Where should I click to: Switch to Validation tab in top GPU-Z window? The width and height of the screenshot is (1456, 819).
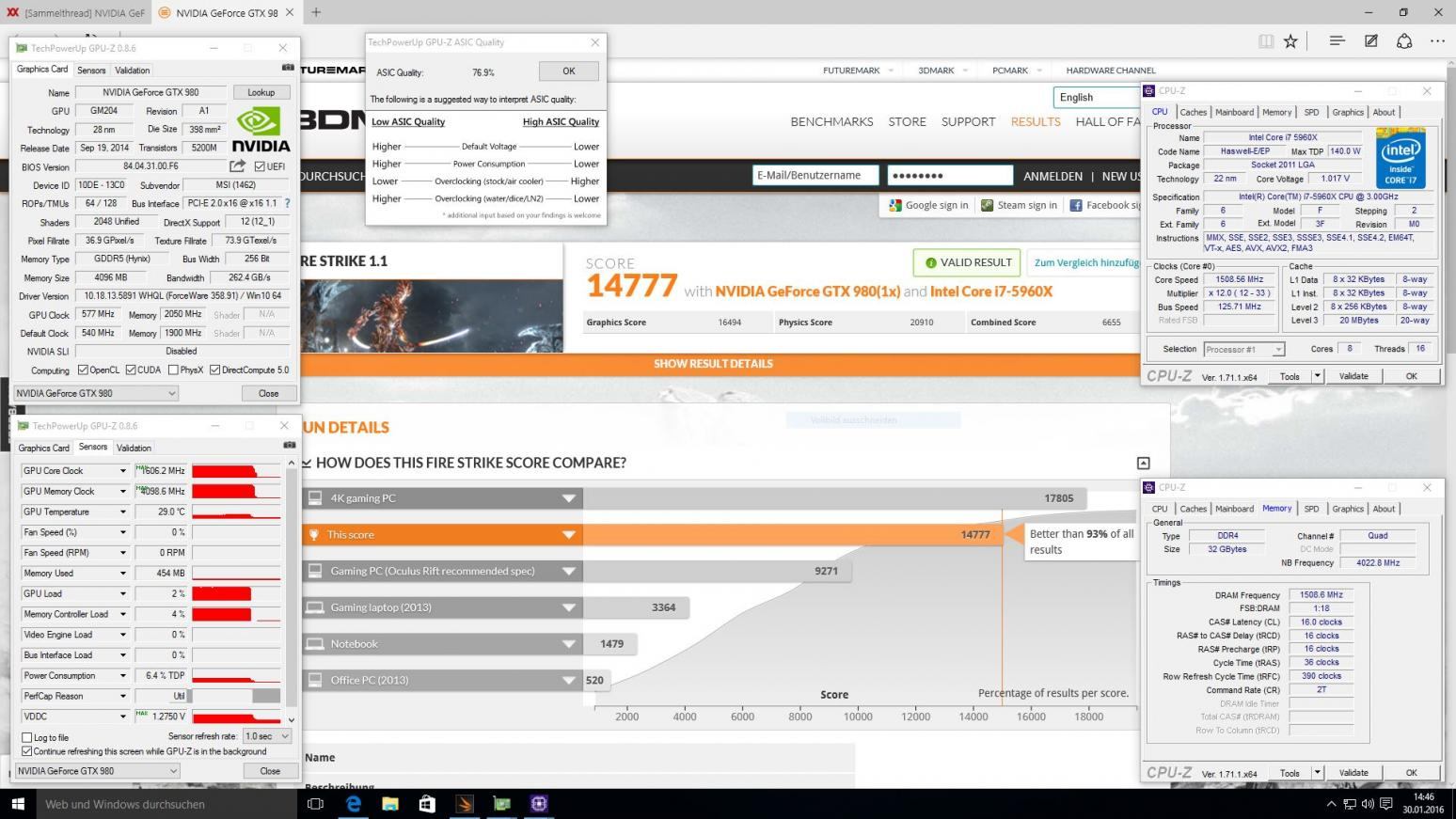click(x=132, y=70)
